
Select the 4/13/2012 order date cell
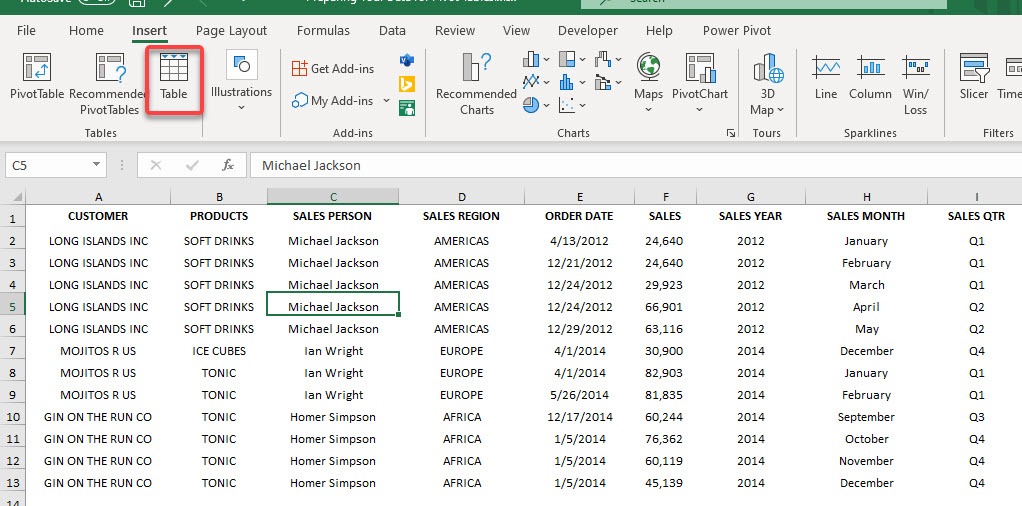click(x=579, y=241)
